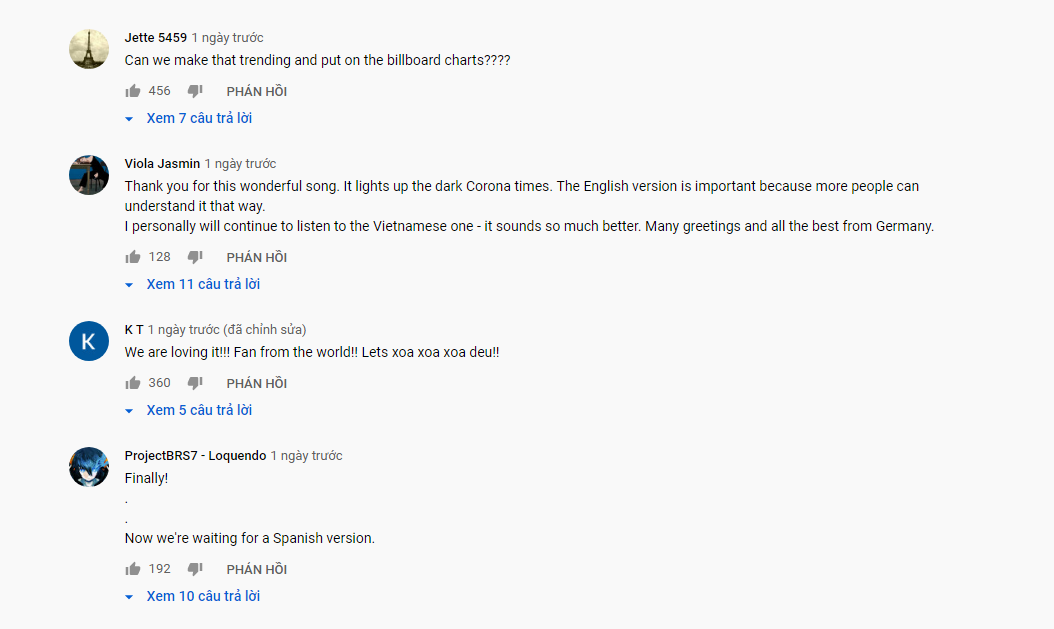Open Jette 5459's Eiffel Tower avatar
The height and width of the screenshot is (629, 1054).
click(x=89, y=49)
